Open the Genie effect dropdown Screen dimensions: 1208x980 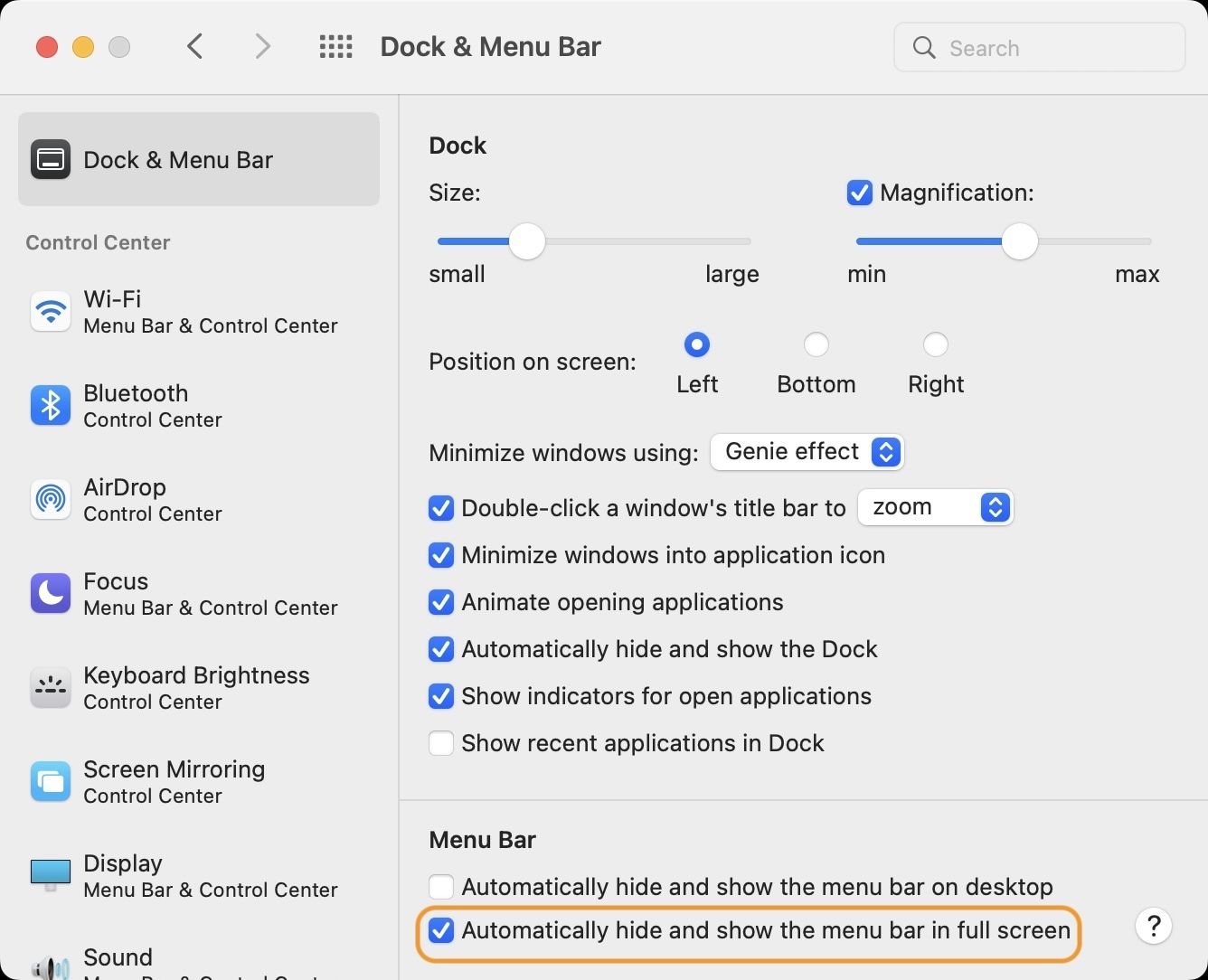tap(807, 452)
